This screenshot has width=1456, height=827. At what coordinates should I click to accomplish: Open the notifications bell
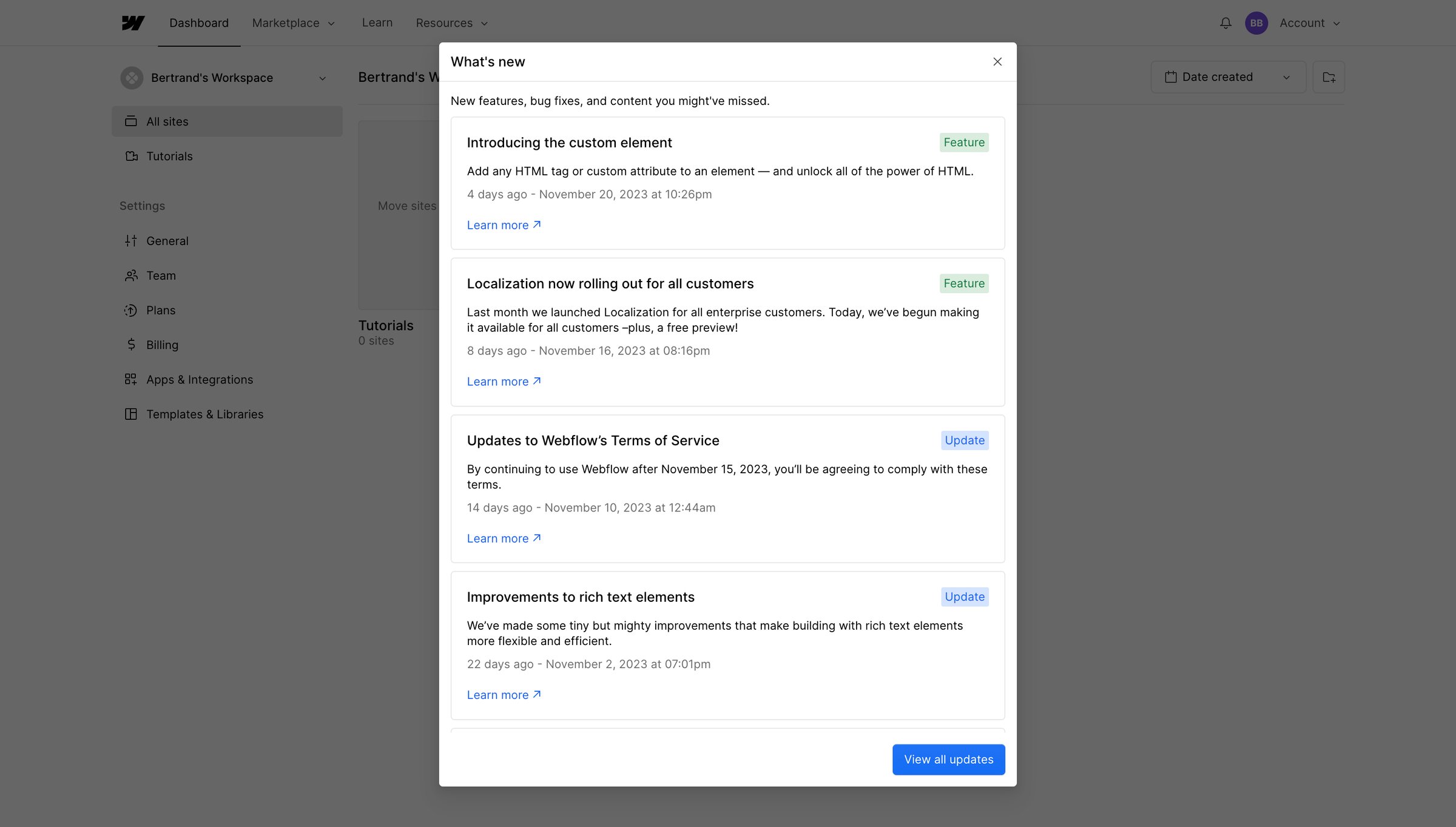(1225, 23)
